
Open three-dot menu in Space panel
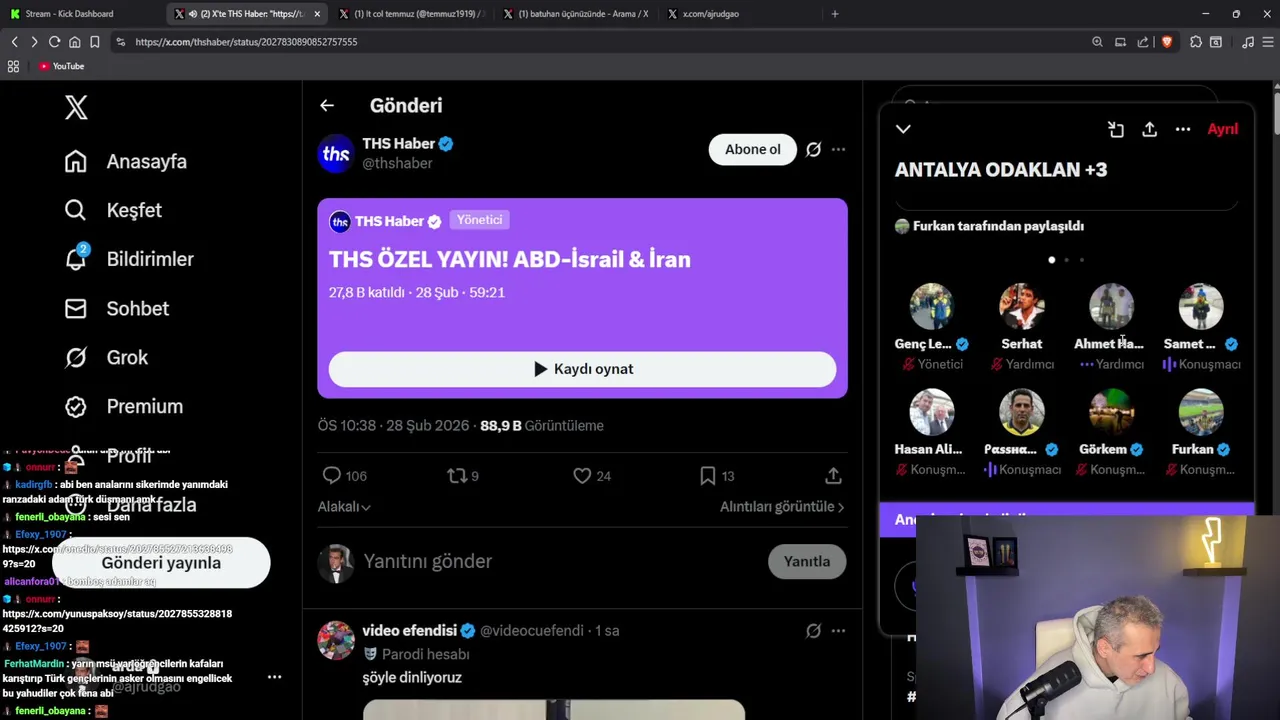tap(1183, 129)
